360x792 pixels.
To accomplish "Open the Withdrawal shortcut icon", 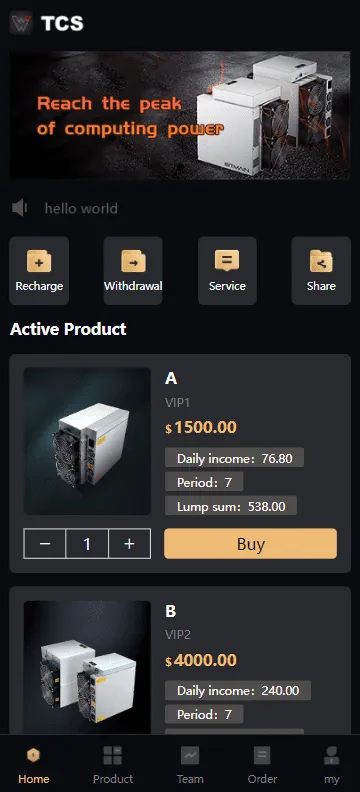I will click(133, 261).
